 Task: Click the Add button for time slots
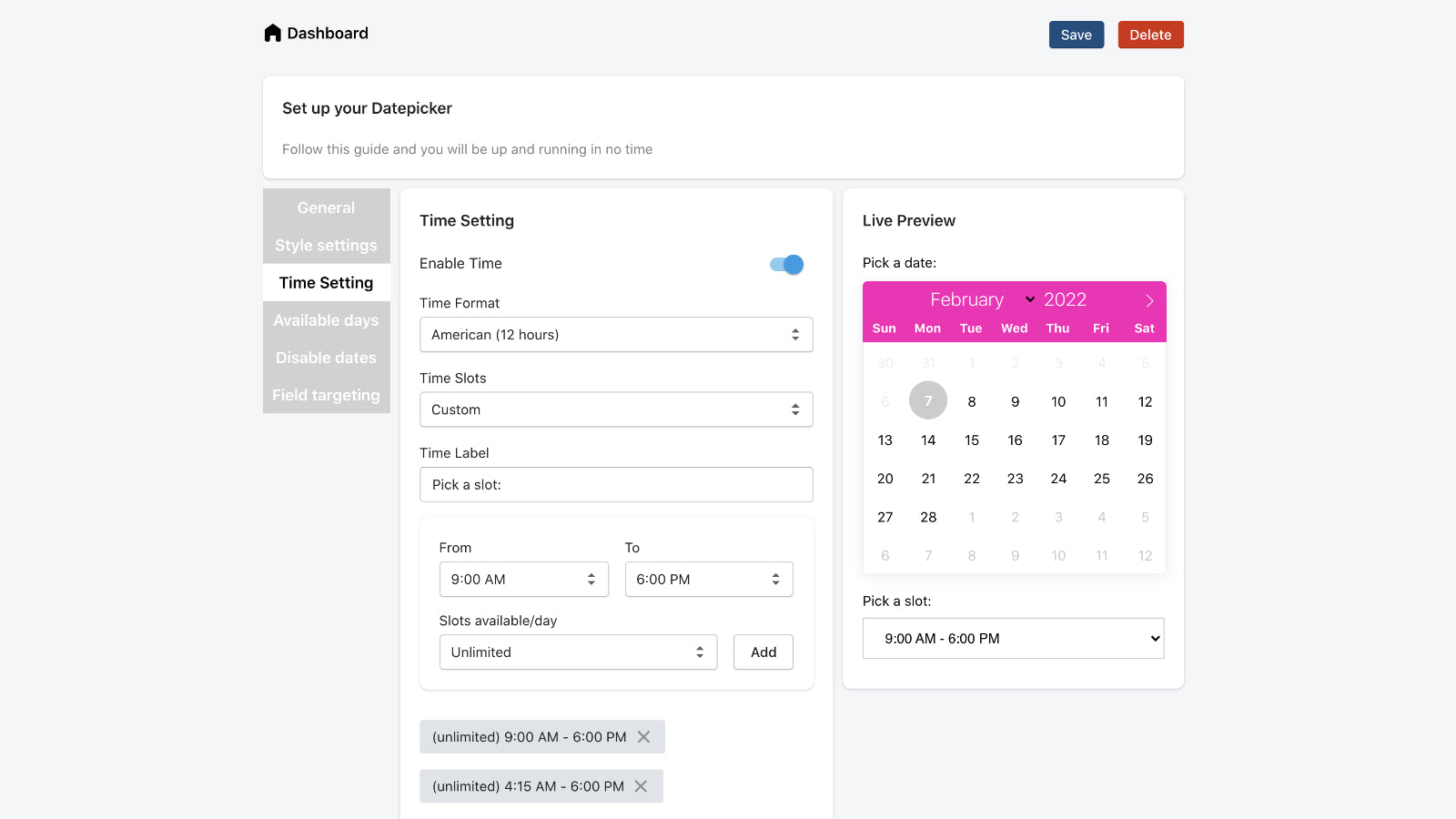click(763, 652)
